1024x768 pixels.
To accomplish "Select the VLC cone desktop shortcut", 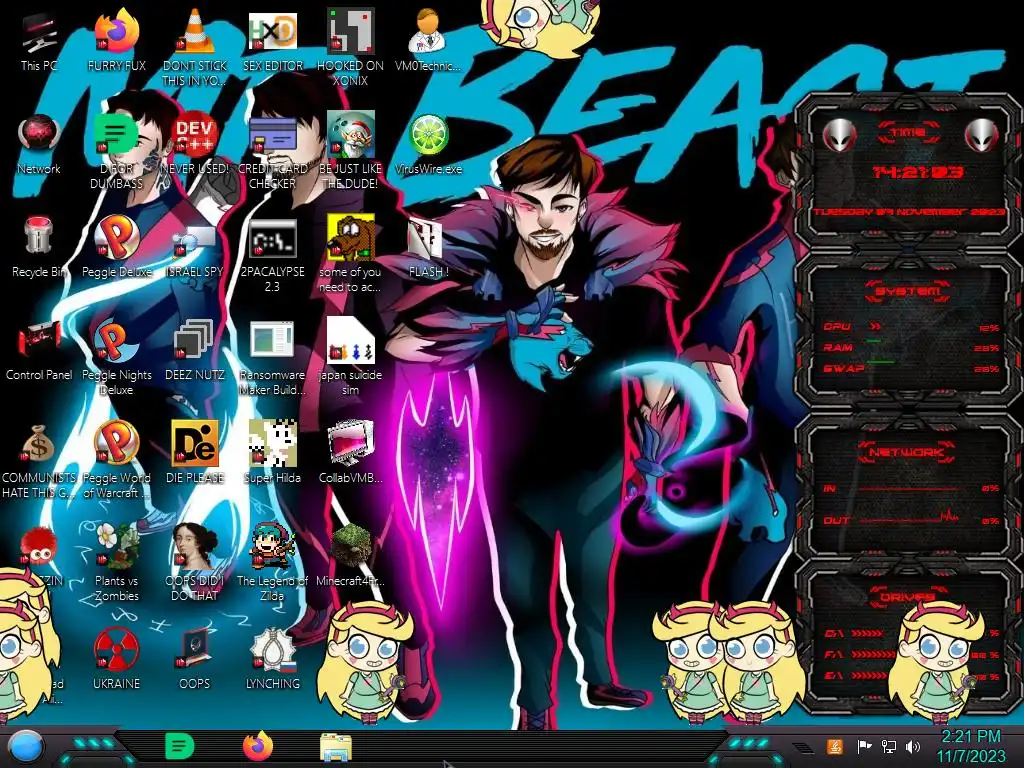I will pyautogui.click(x=195, y=33).
